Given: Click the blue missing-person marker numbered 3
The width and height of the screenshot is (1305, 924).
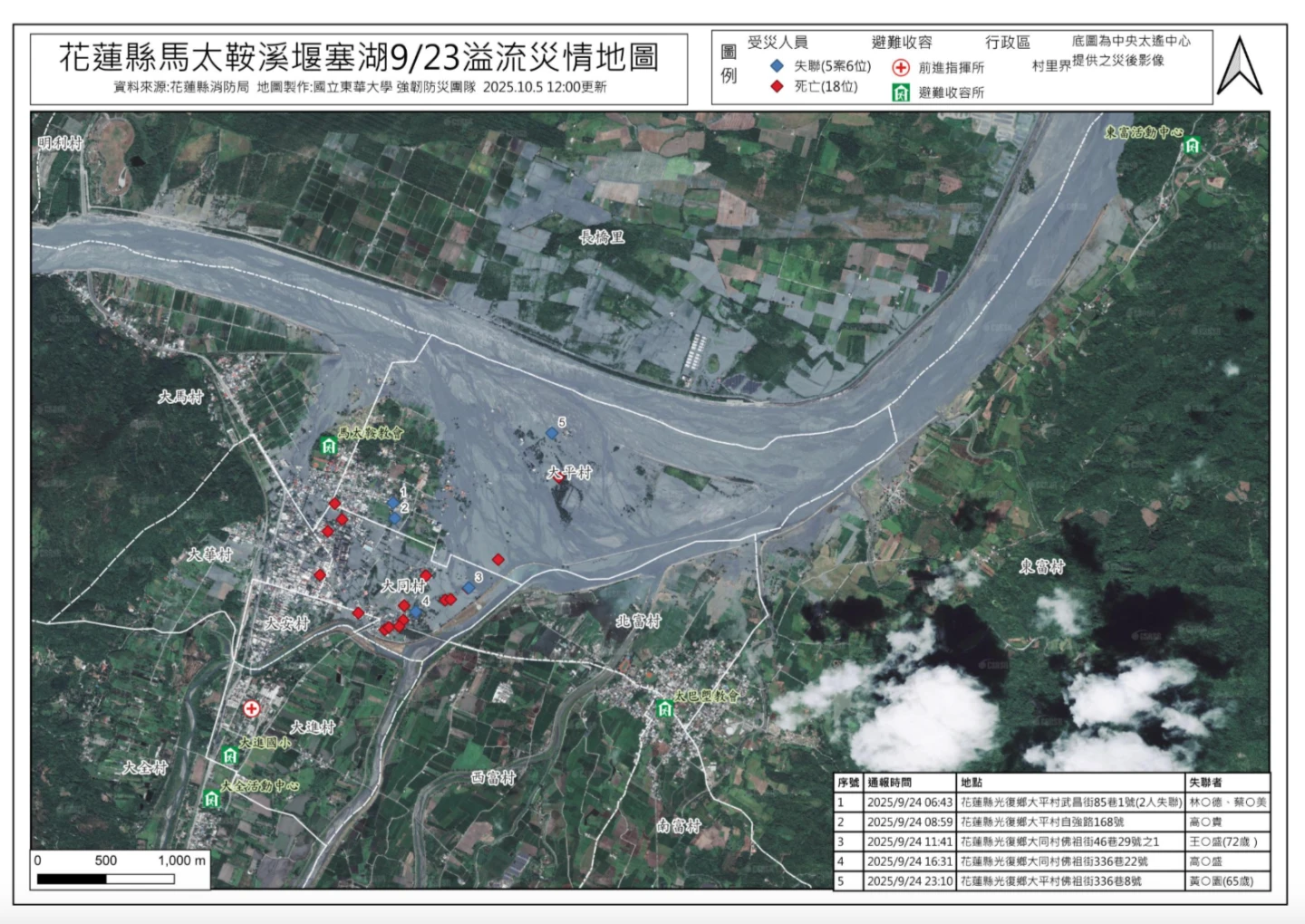Looking at the screenshot, I should coord(469,588).
